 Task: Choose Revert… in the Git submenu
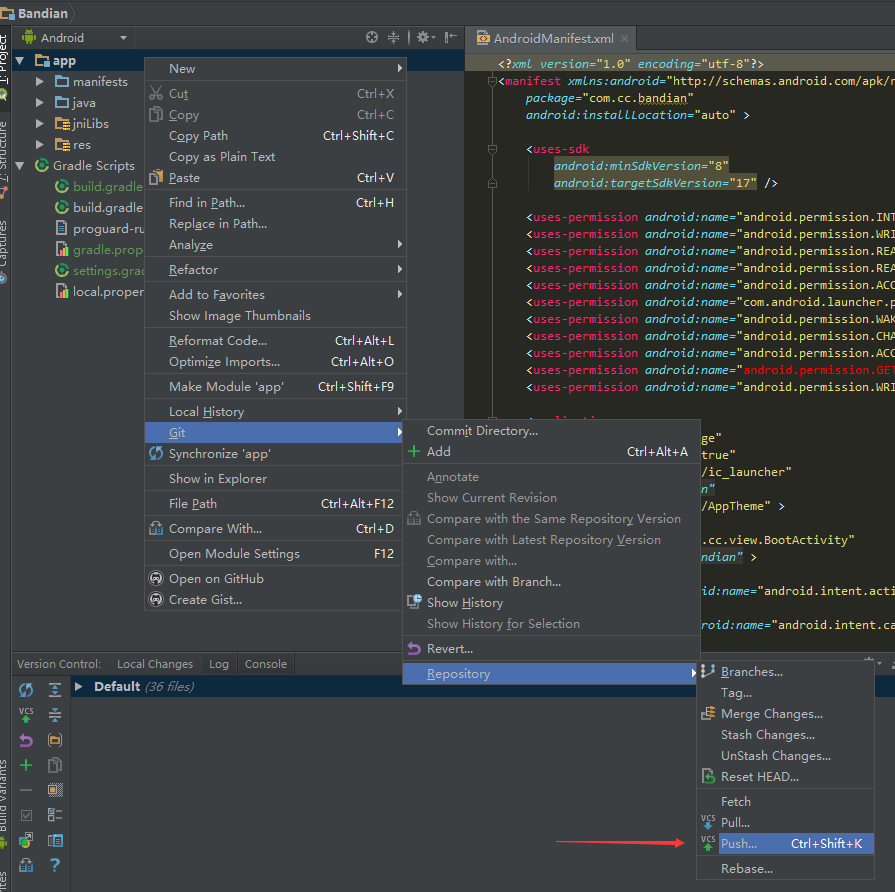coord(551,649)
